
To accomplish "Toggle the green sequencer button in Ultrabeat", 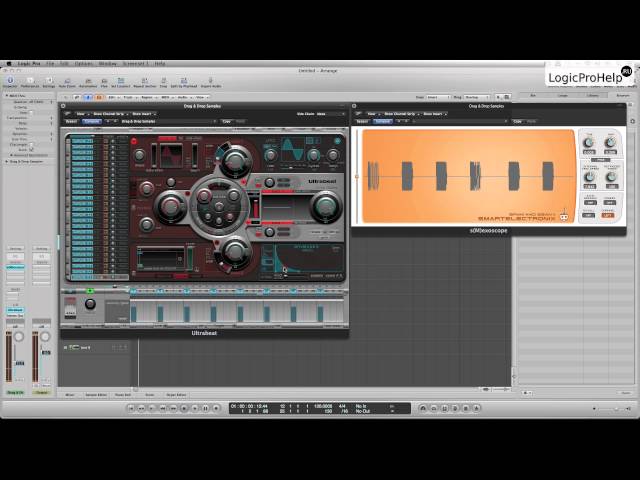I will pyautogui.click(x=90, y=291).
